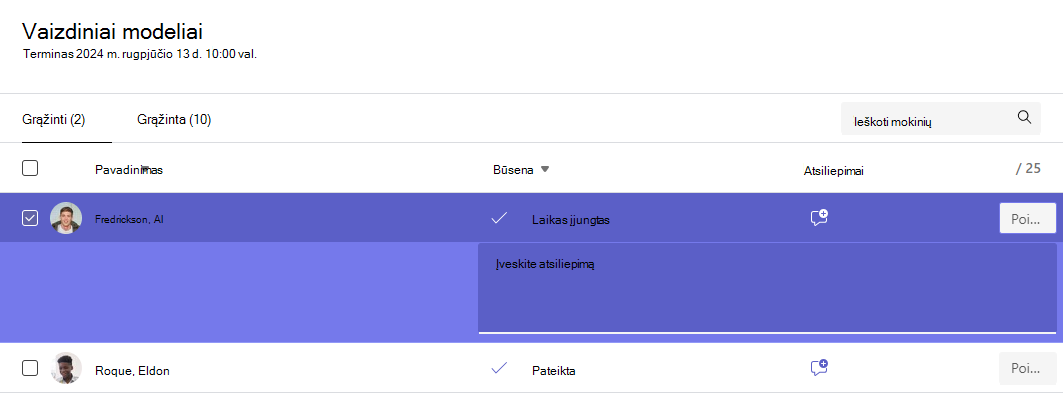This screenshot has width=1063, height=400.
Task: Sort by the Pavadinimas column arrow
Action: (144, 168)
